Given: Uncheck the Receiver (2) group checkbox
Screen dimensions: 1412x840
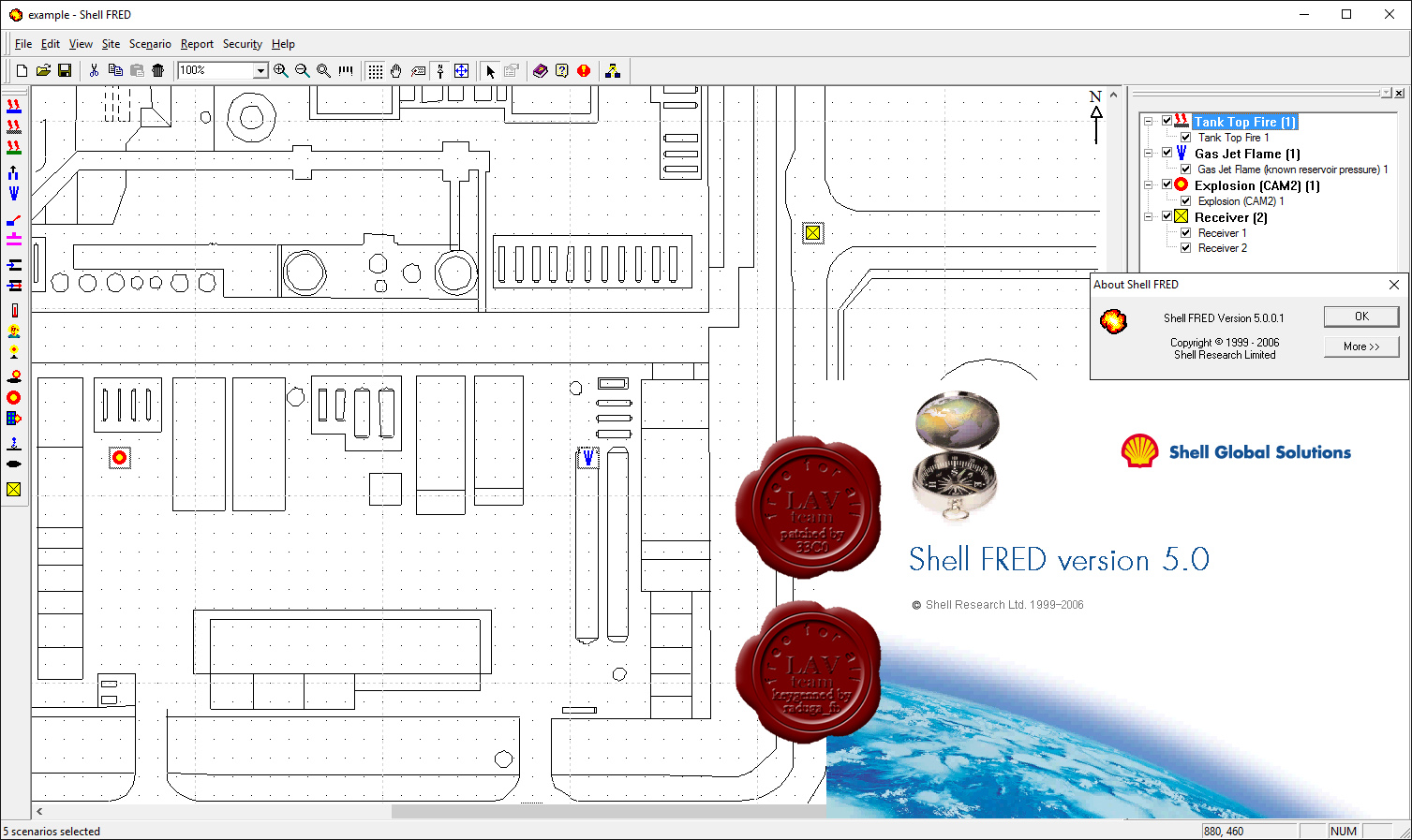Looking at the screenshot, I should [x=1167, y=217].
